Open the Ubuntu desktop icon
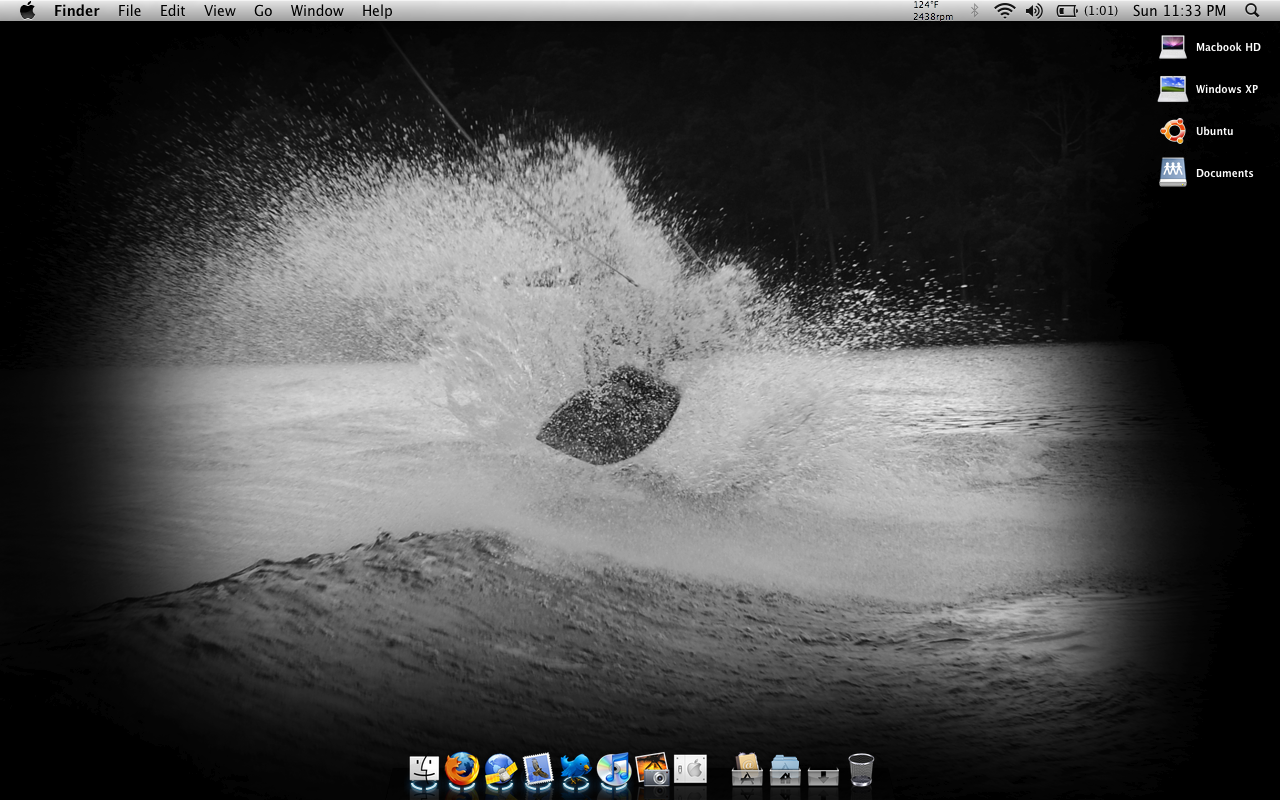This screenshot has width=1280, height=800. 1172,130
